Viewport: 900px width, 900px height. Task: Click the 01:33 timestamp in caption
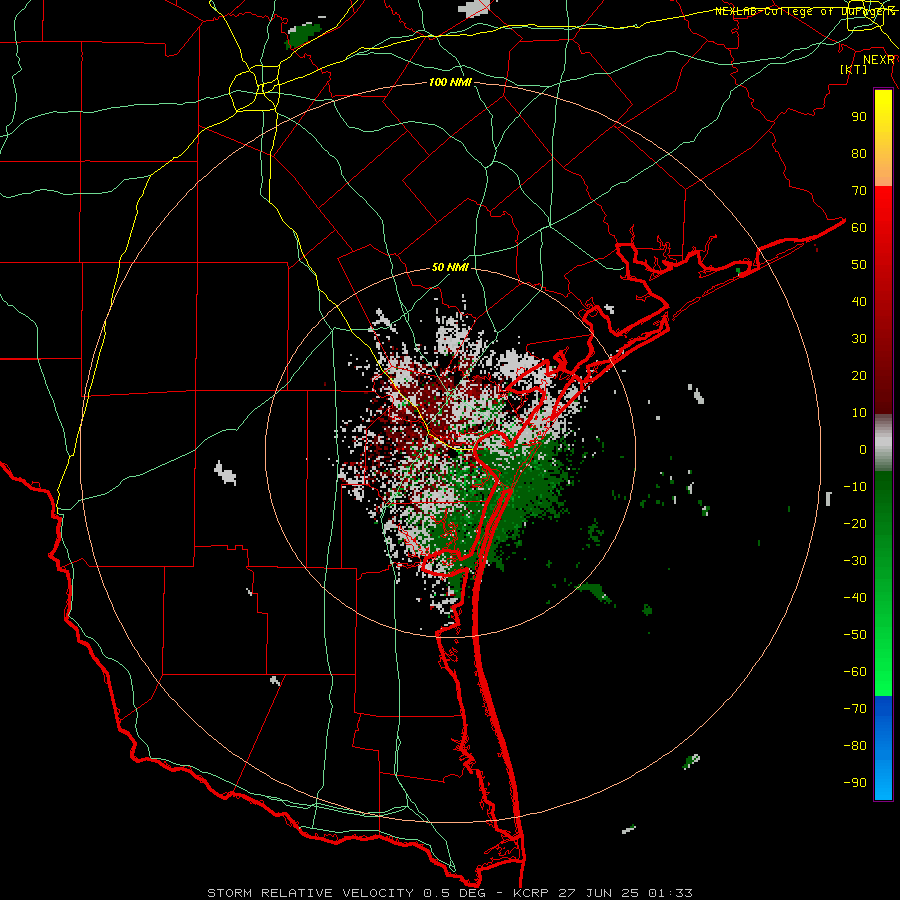click(670, 893)
